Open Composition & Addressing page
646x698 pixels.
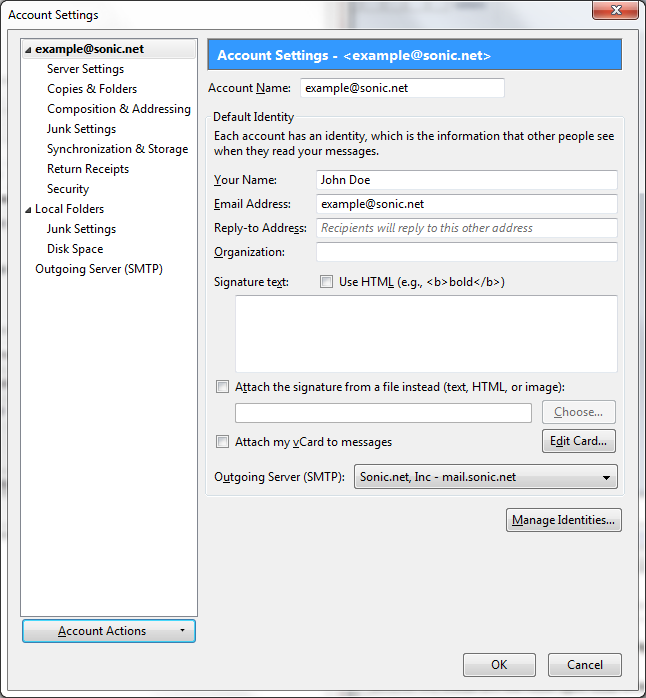pos(118,109)
